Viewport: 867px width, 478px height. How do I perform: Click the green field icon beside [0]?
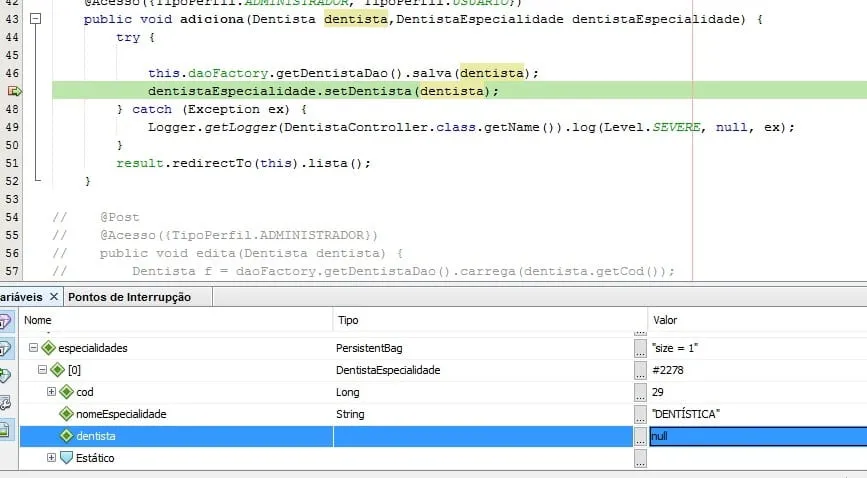(x=58, y=370)
